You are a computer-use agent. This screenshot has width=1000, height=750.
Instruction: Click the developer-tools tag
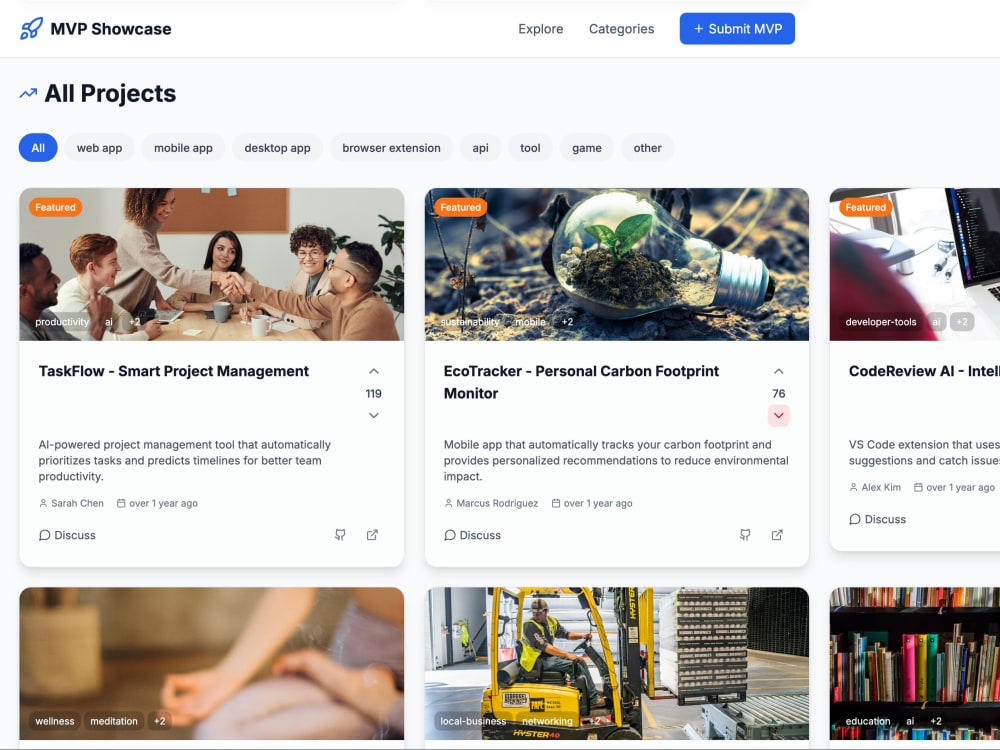coord(881,322)
